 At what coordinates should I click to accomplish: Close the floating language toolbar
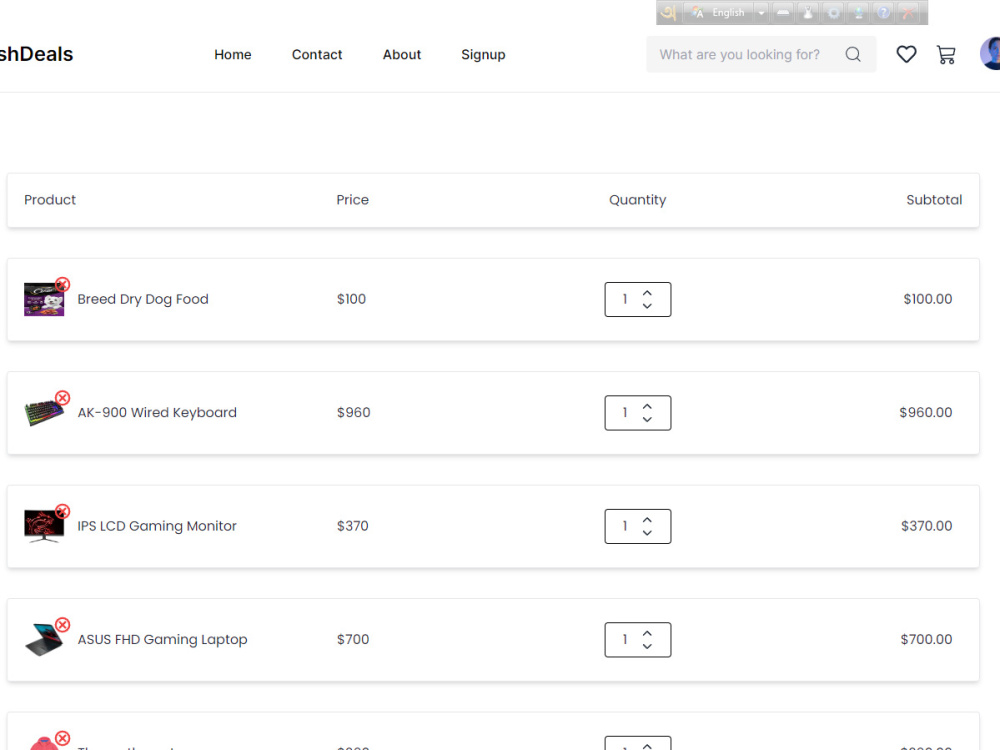tap(908, 13)
